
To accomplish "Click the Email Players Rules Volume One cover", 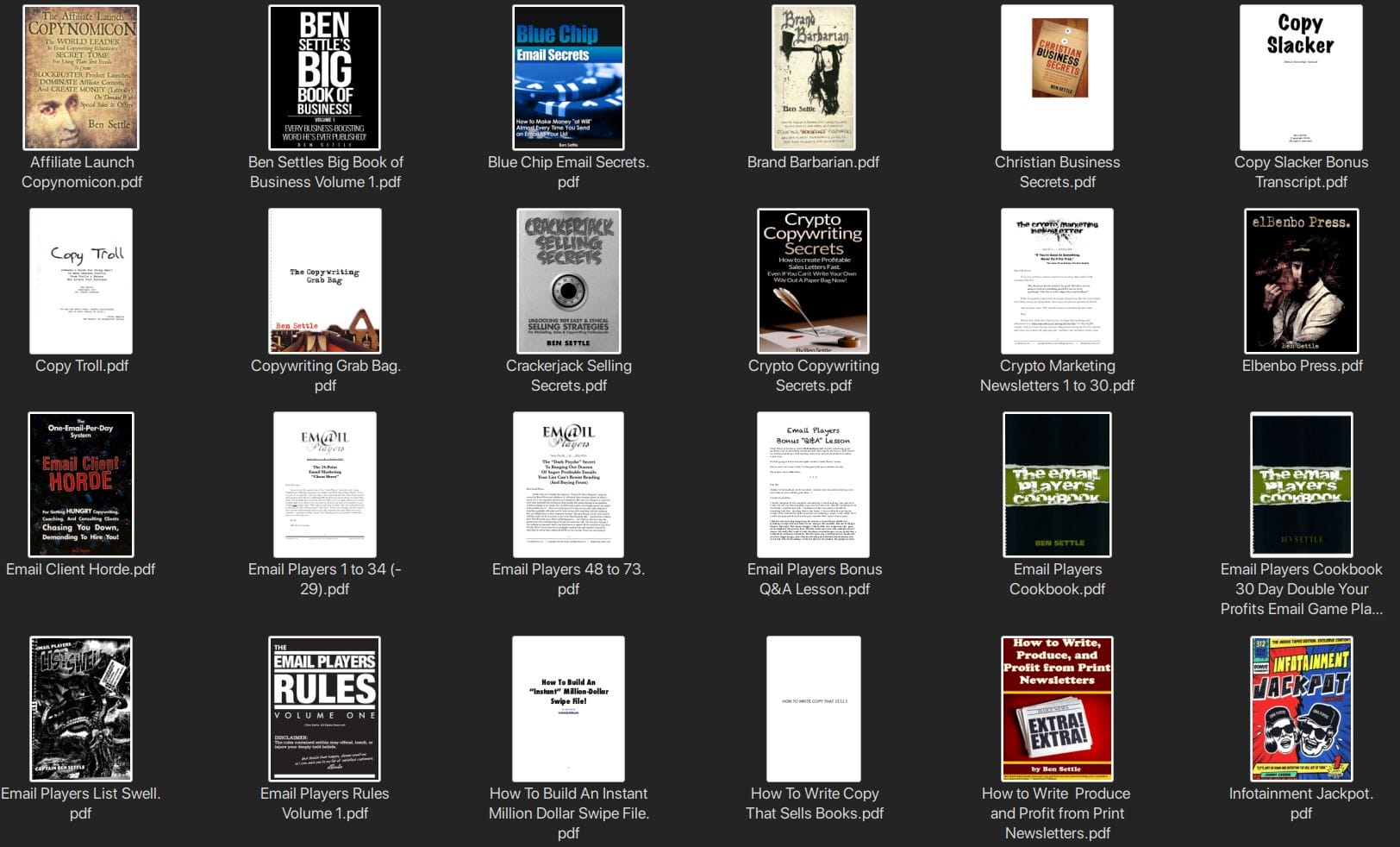I will (x=325, y=707).
